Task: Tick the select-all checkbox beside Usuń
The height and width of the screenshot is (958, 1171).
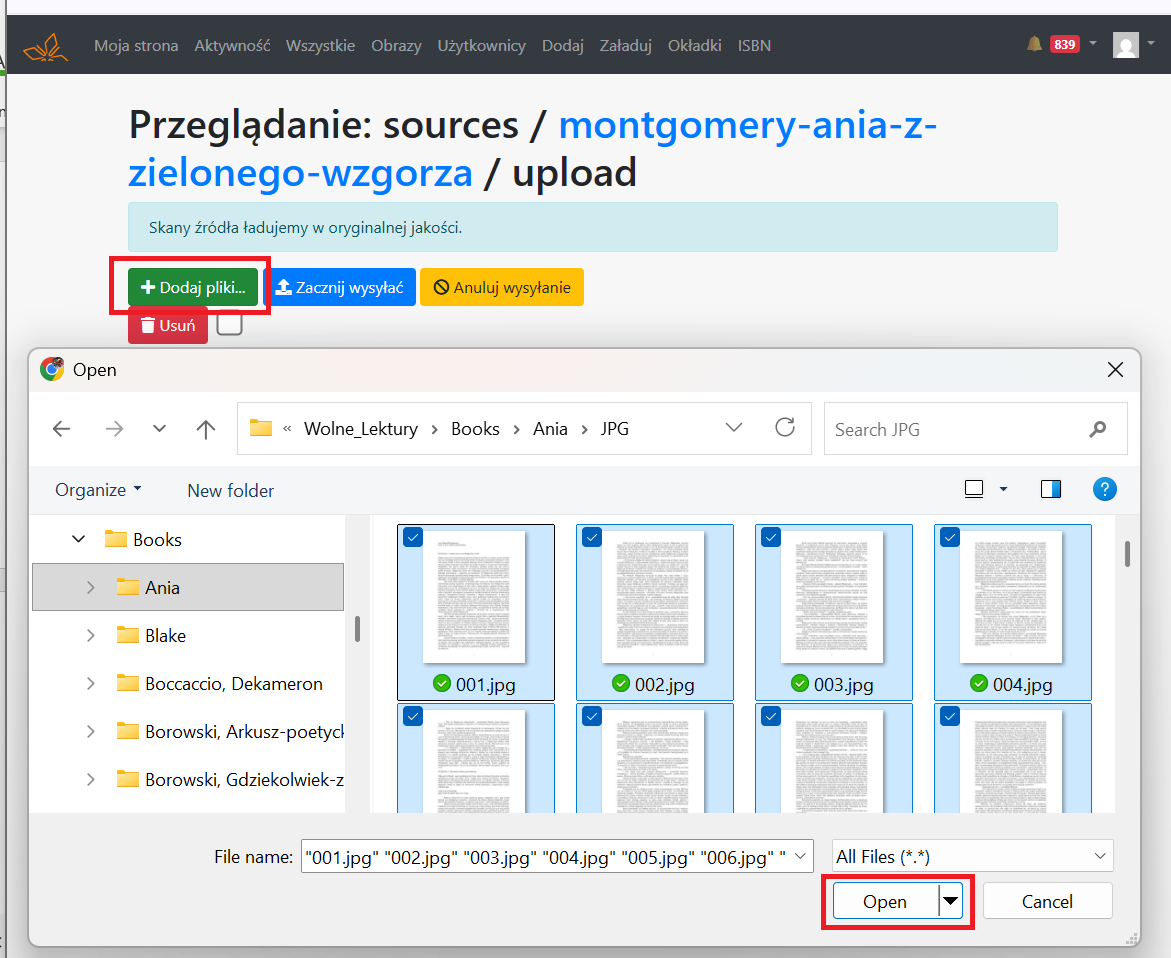Action: click(229, 323)
